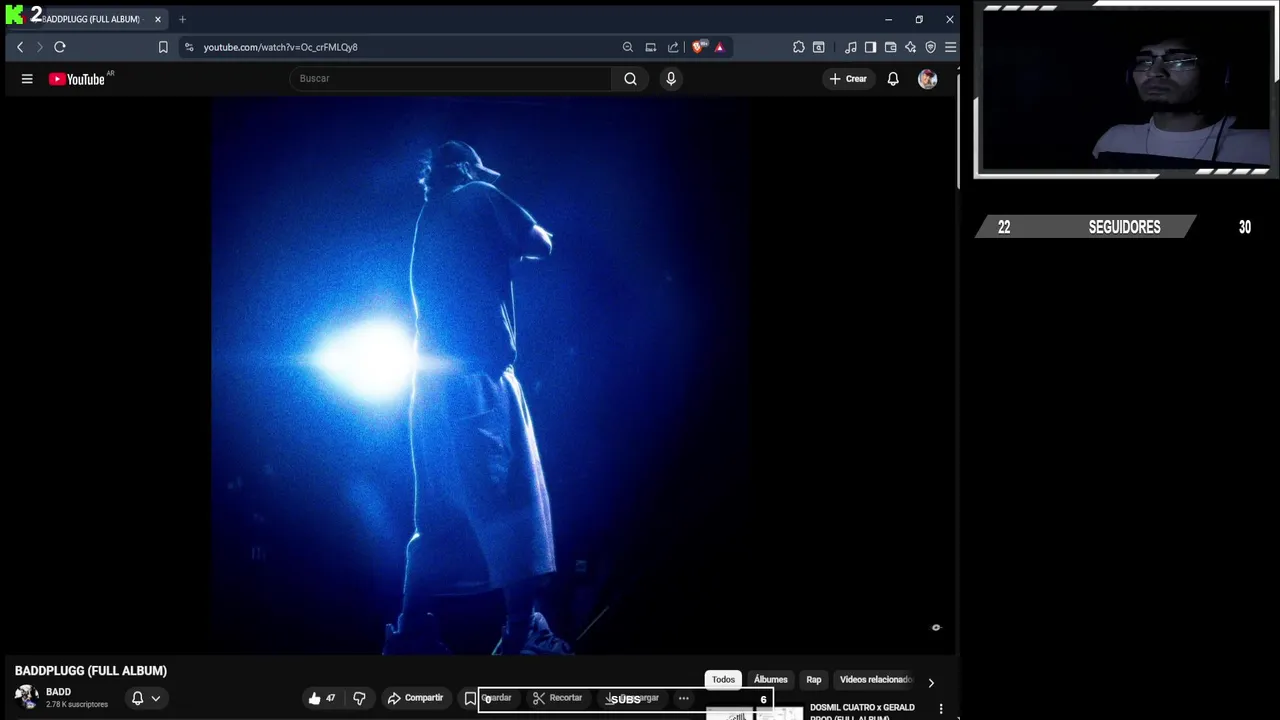
Task: Open the Brave Rewards triangle icon
Action: pos(719,47)
